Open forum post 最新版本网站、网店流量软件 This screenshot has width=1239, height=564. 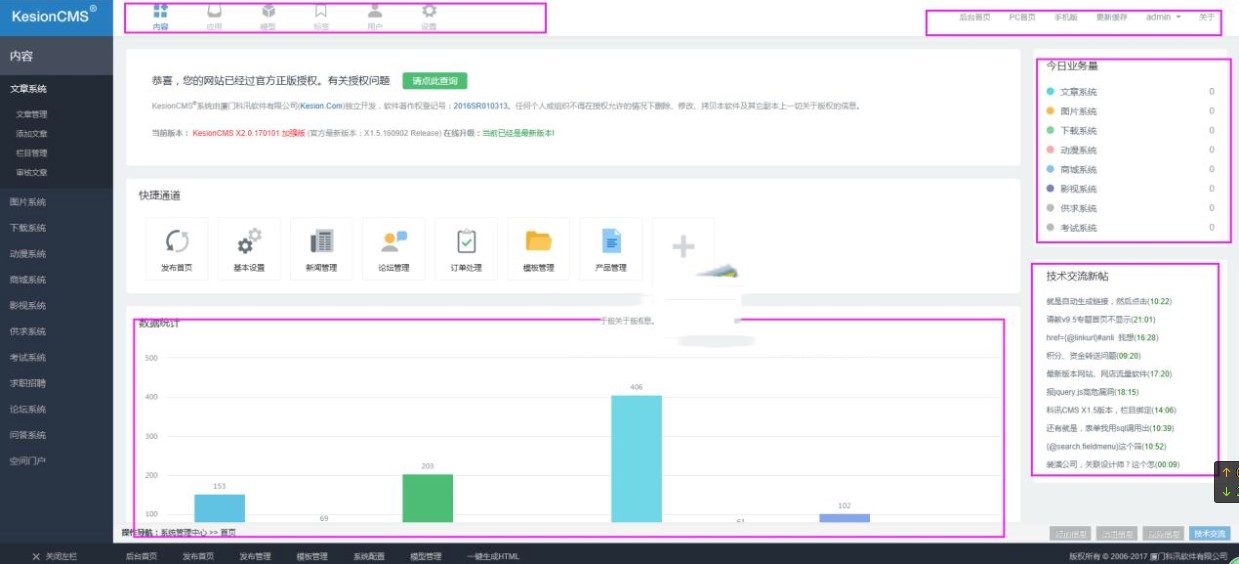coord(1109,373)
